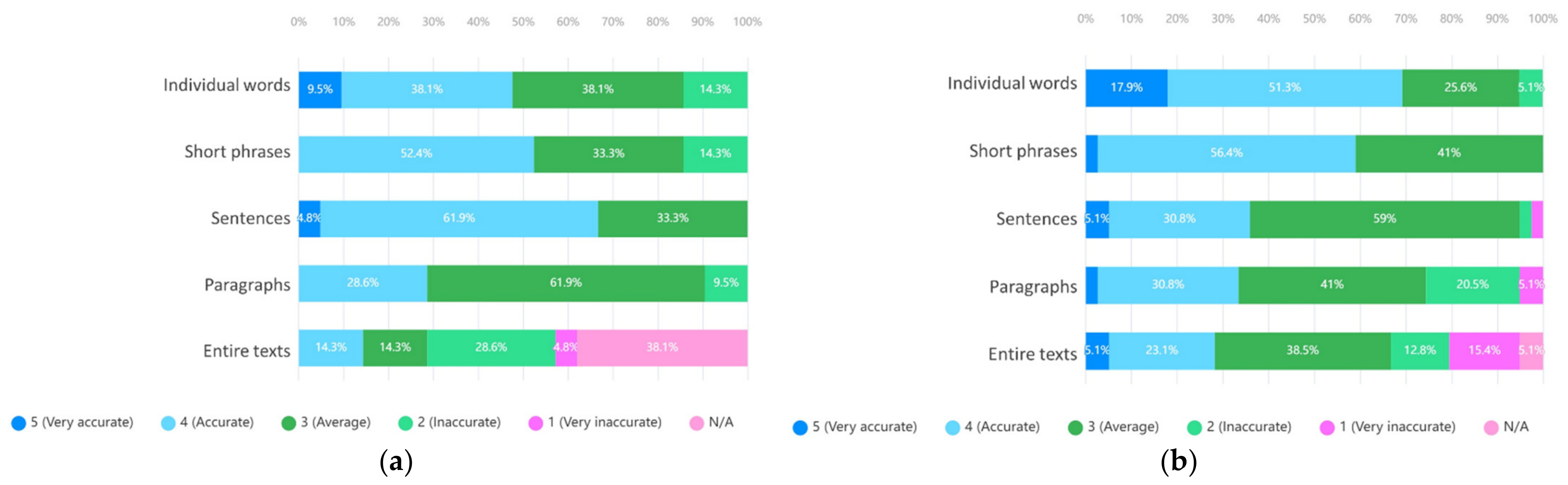Screen dimensions: 1568x485
Task: Click the '2 (Inaccurate)' legend dot in chart (a)
Action: (x=405, y=423)
